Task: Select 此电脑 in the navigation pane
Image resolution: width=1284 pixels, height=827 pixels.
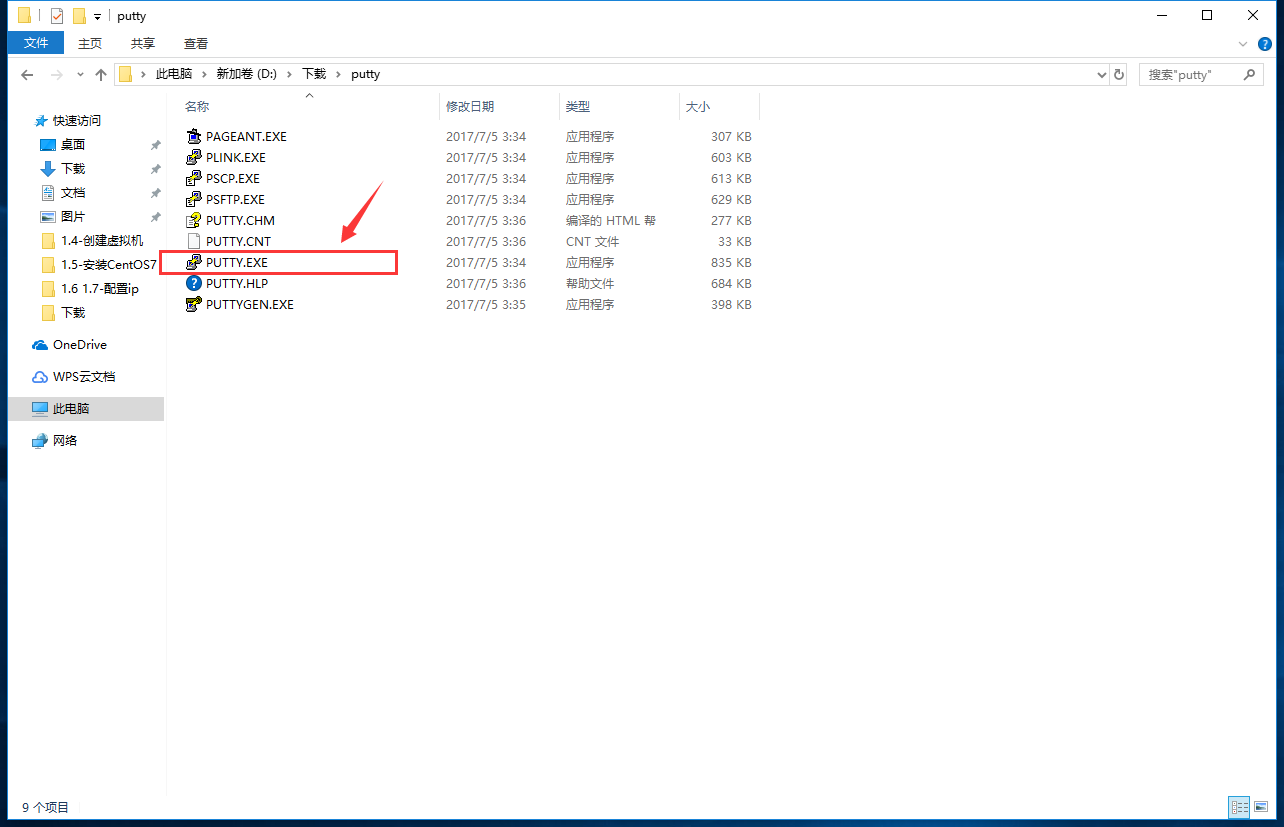Action: pyautogui.click(x=86, y=409)
